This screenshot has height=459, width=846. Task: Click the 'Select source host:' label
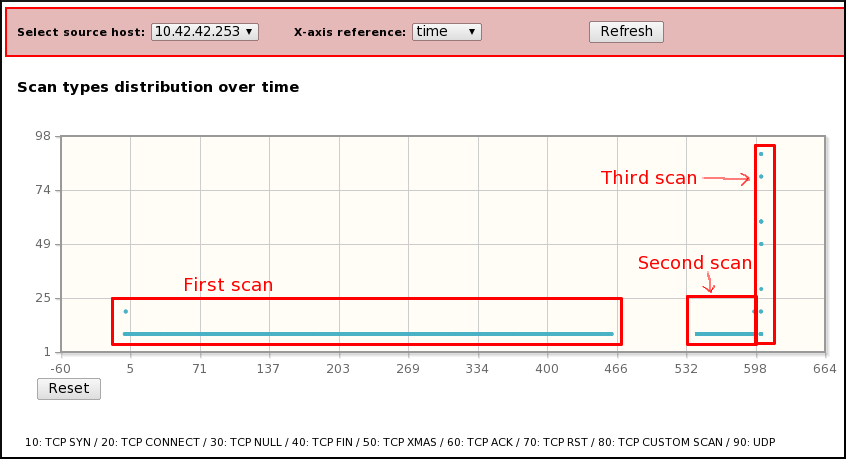point(81,32)
